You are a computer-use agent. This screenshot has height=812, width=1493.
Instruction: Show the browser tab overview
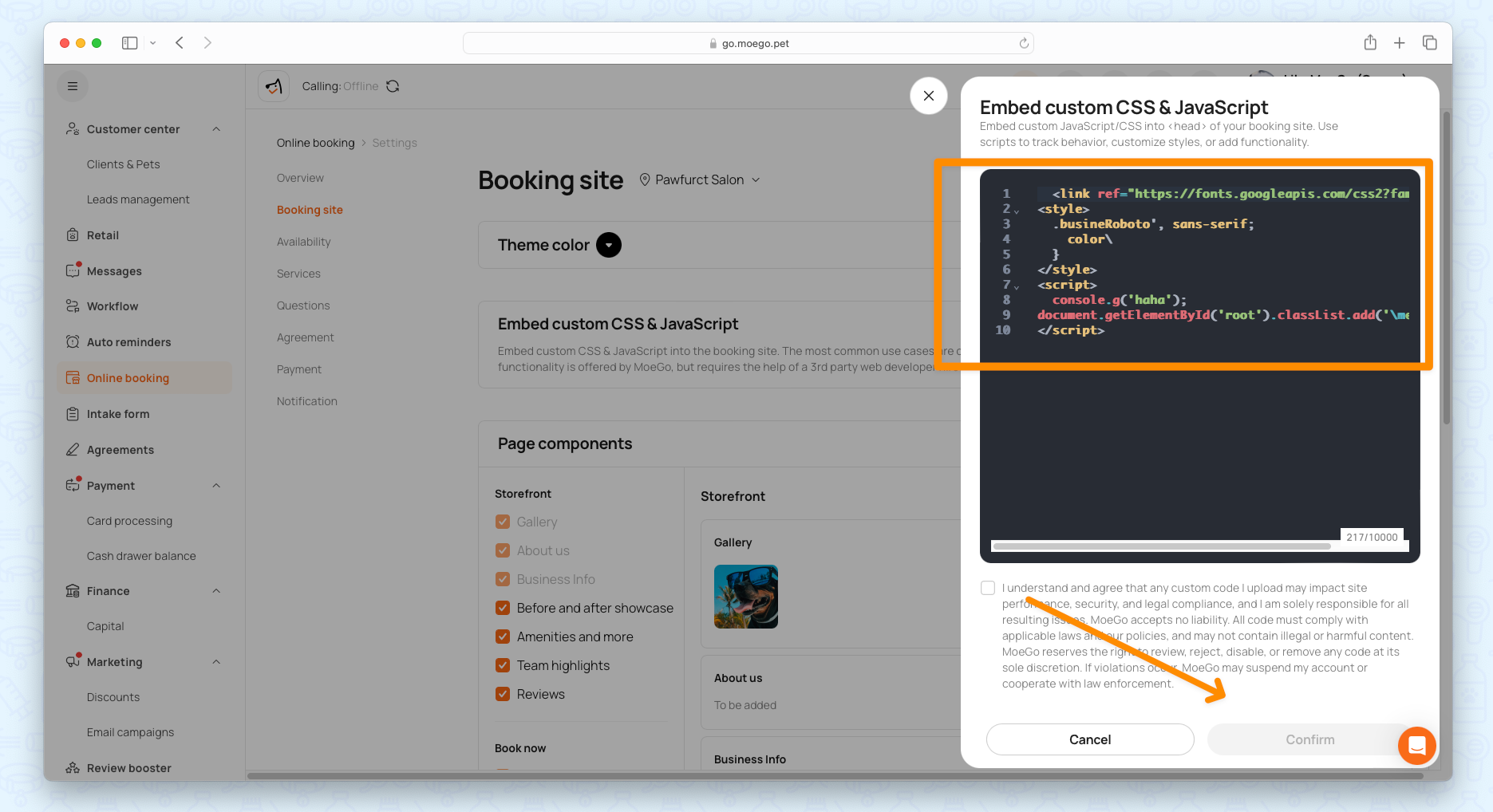(x=1430, y=43)
